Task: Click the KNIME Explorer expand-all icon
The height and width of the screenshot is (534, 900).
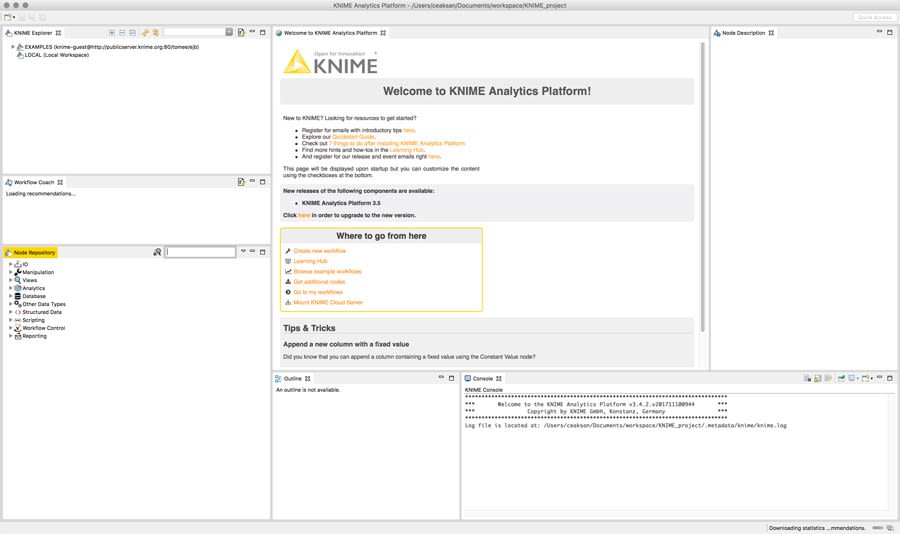Action: (x=112, y=33)
